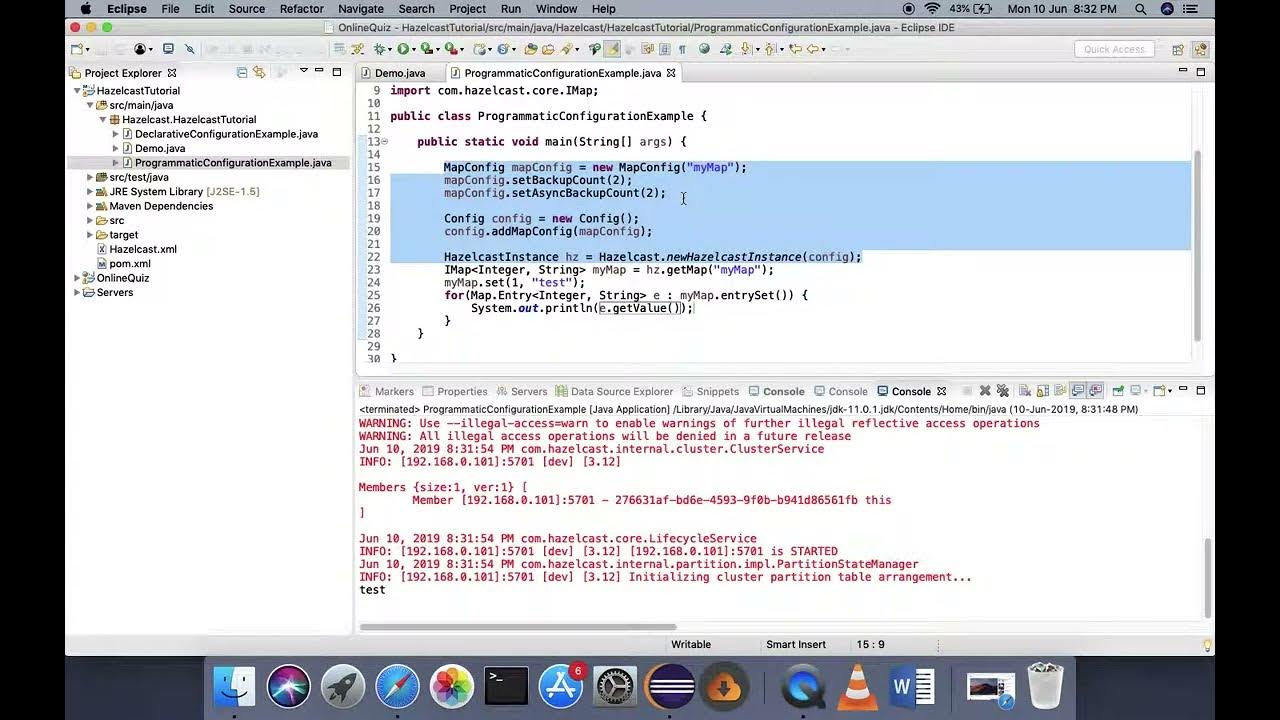Screen dimensions: 1280x720
Task: Open App Store from the Dock
Action: click(561, 687)
